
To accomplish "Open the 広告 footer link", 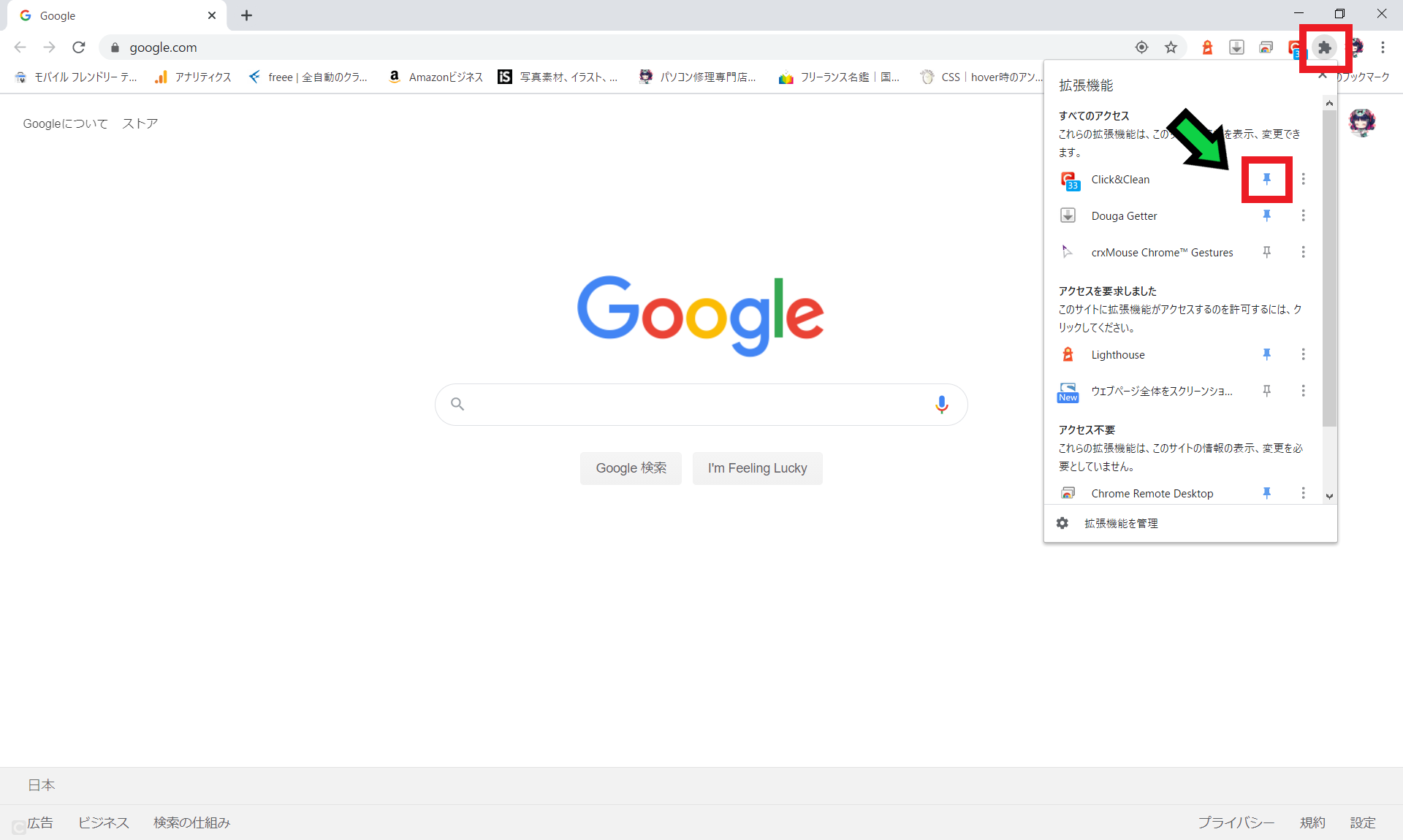I will click(40, 822).
